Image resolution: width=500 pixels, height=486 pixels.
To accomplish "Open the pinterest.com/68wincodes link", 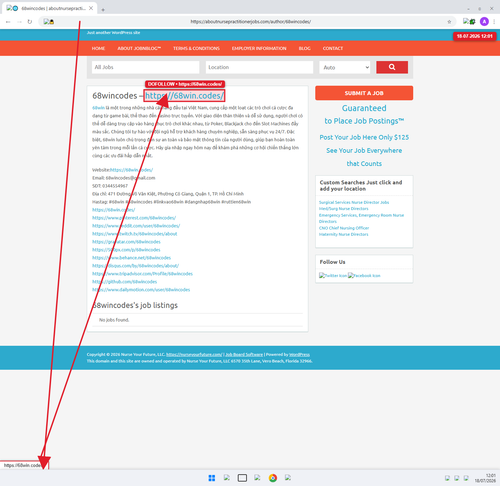I will tap(134, 218).
